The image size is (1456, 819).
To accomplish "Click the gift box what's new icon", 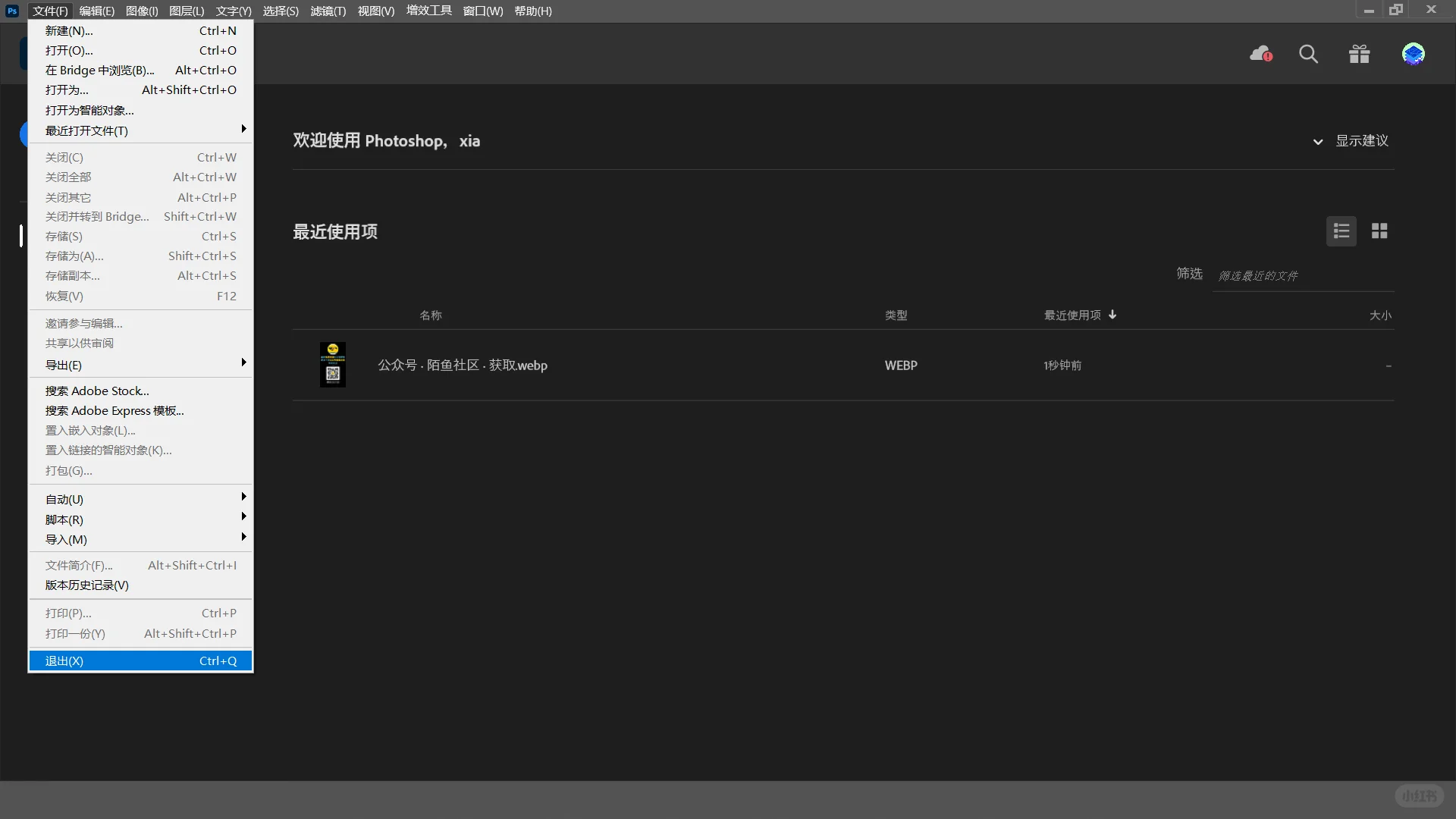I will (x=1359, y=54).
